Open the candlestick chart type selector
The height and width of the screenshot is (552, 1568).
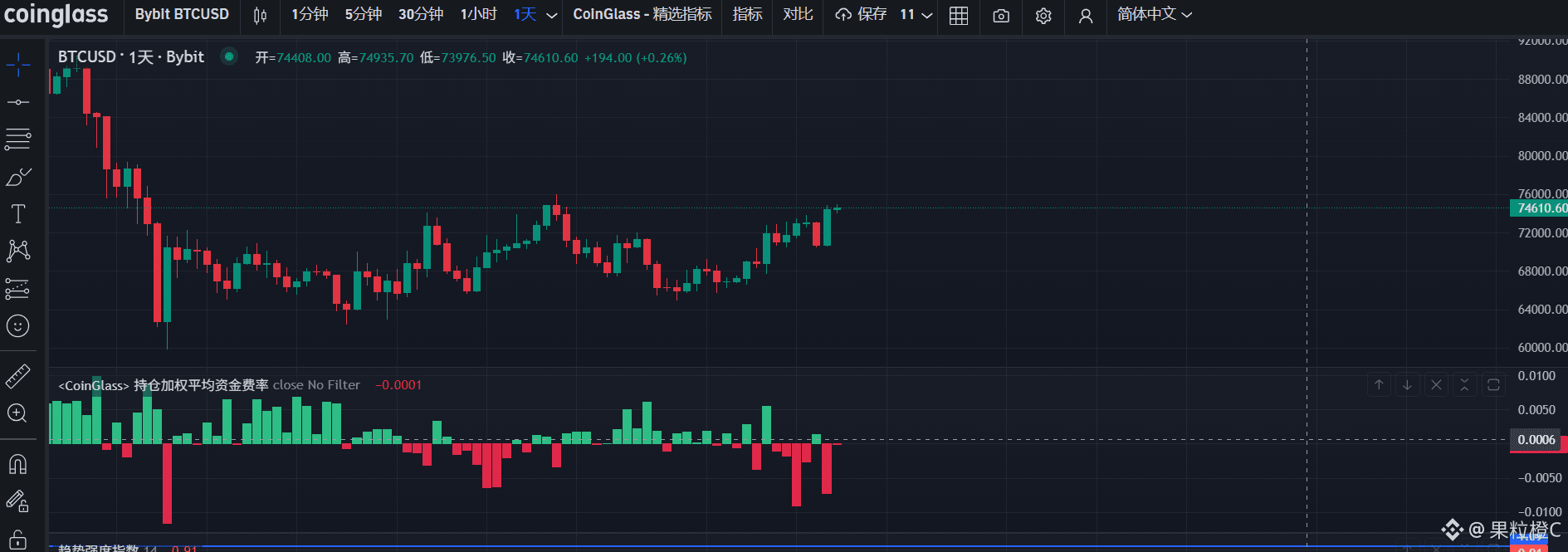(x=260, y=15)
